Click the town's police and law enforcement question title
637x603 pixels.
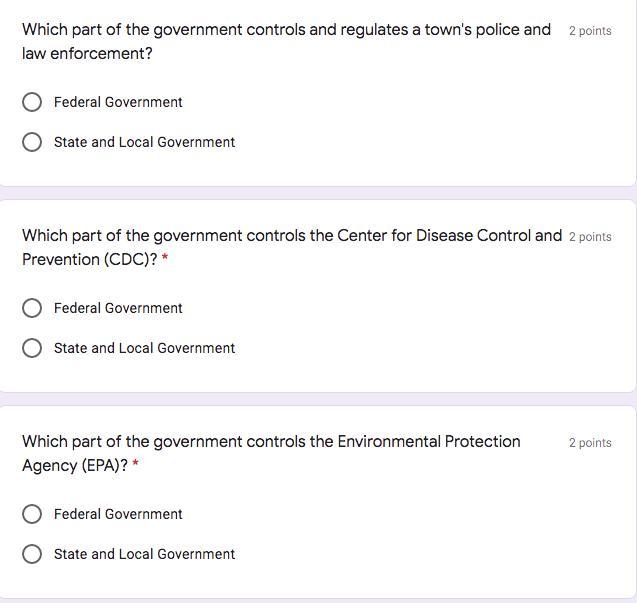pyautogui.click(x=286, y=41)
